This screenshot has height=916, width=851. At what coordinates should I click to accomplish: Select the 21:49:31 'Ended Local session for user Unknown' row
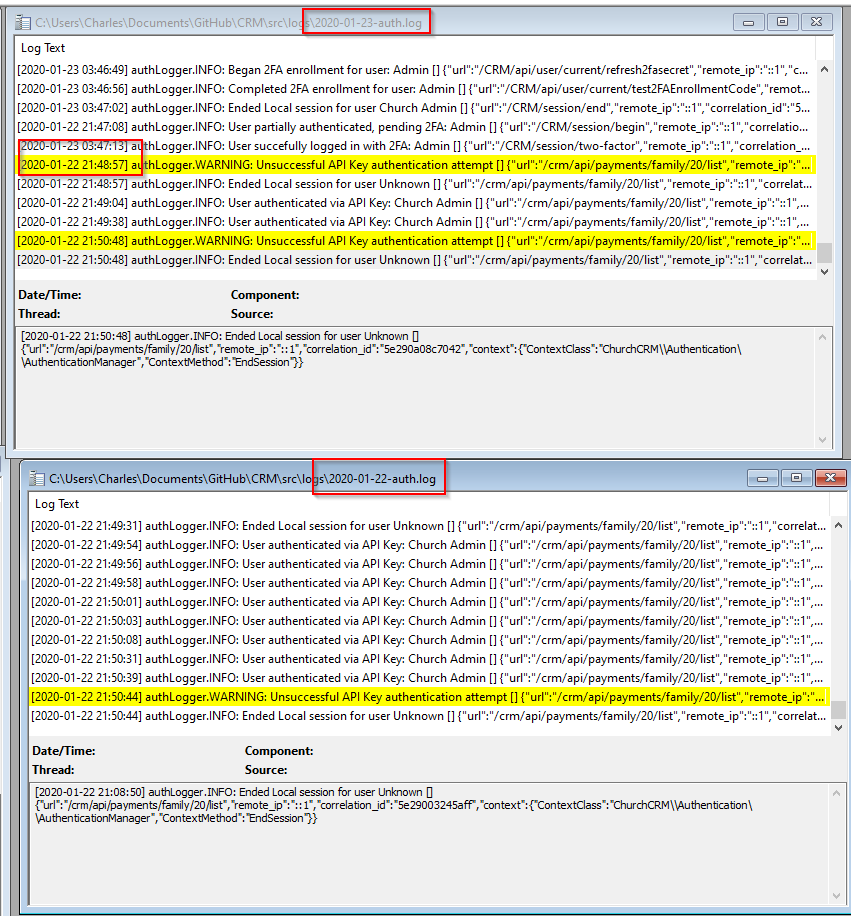coord(429,526)
